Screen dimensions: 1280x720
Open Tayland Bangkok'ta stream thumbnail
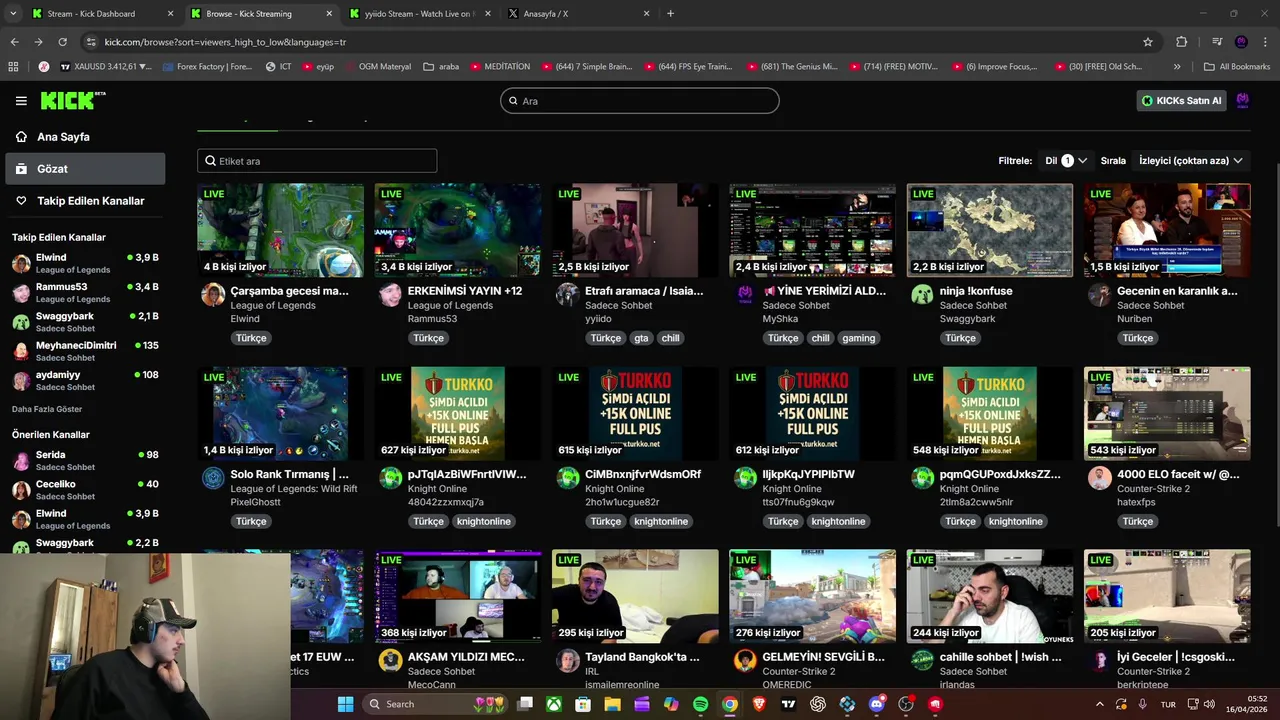[635, 596]
